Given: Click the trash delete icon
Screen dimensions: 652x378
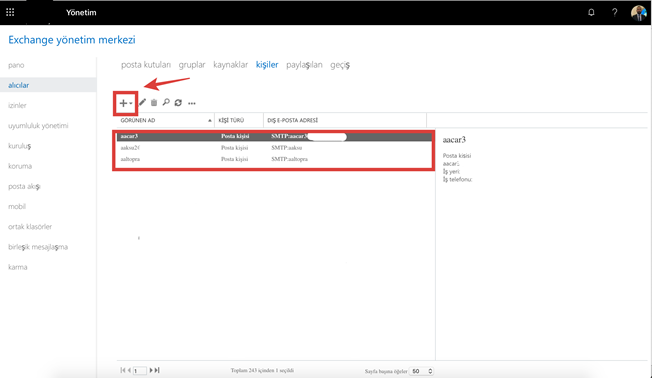Looking at the screenshot, I should coord(154,102).
